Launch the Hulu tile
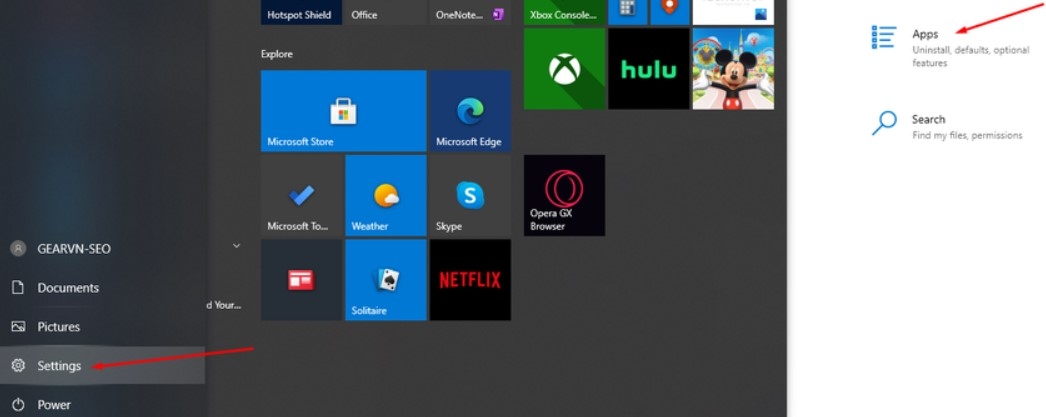The image size is (1046, 417). (x=648, y=69)
